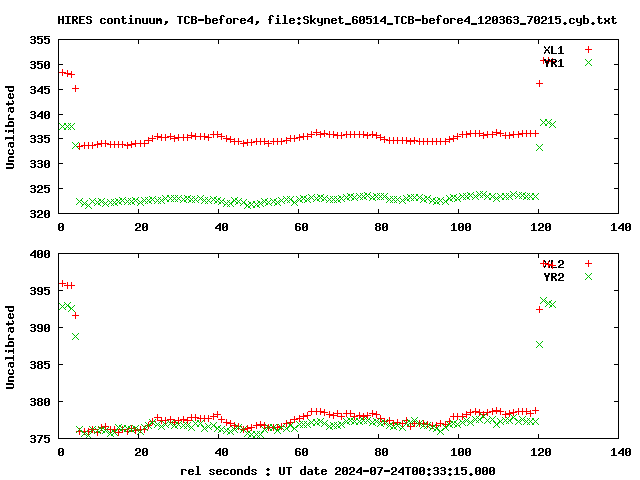Select the XL1 legend label
640x480 pixels.
click(x=553, y=50)
